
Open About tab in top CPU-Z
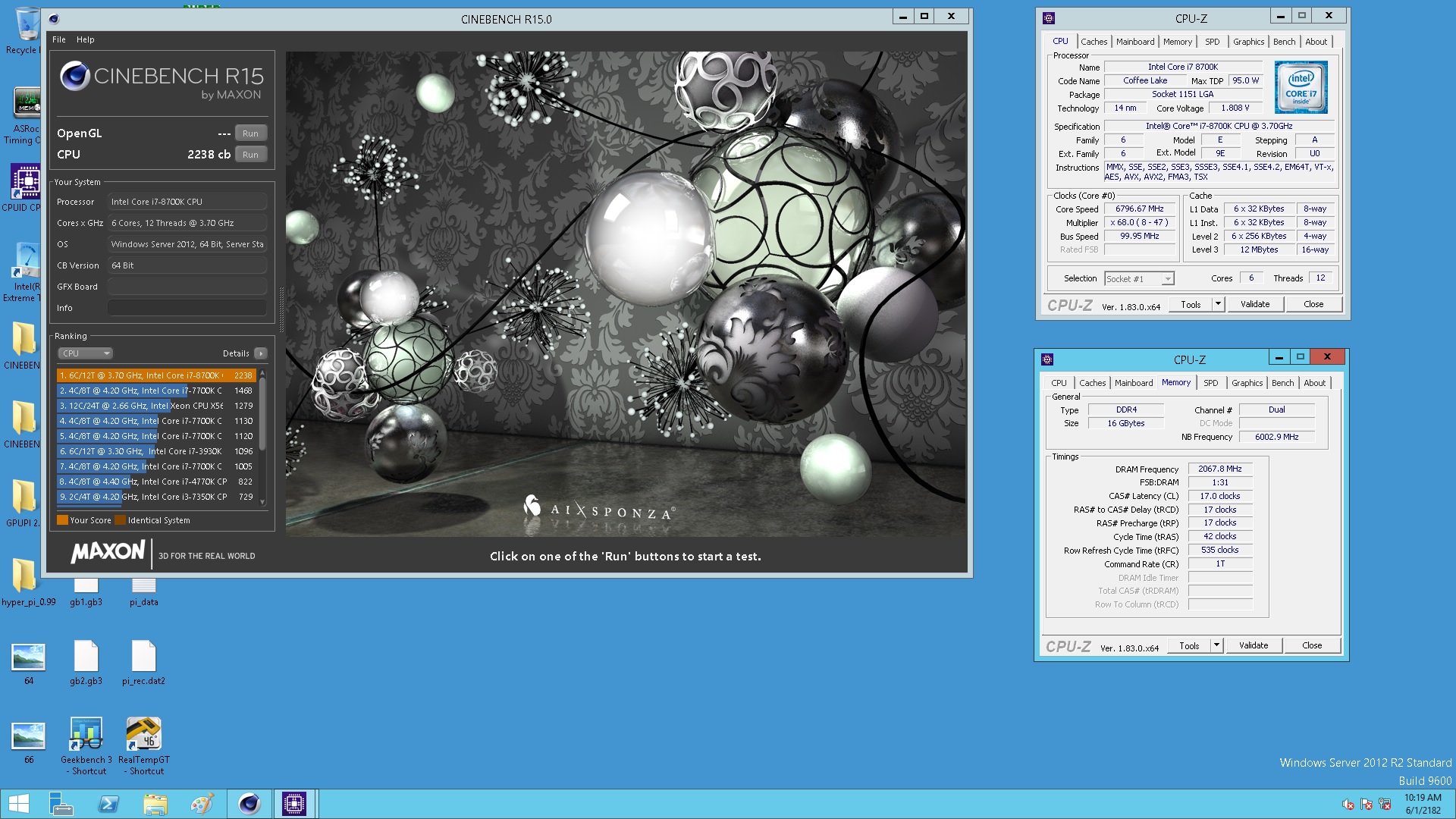(1316, 42)
